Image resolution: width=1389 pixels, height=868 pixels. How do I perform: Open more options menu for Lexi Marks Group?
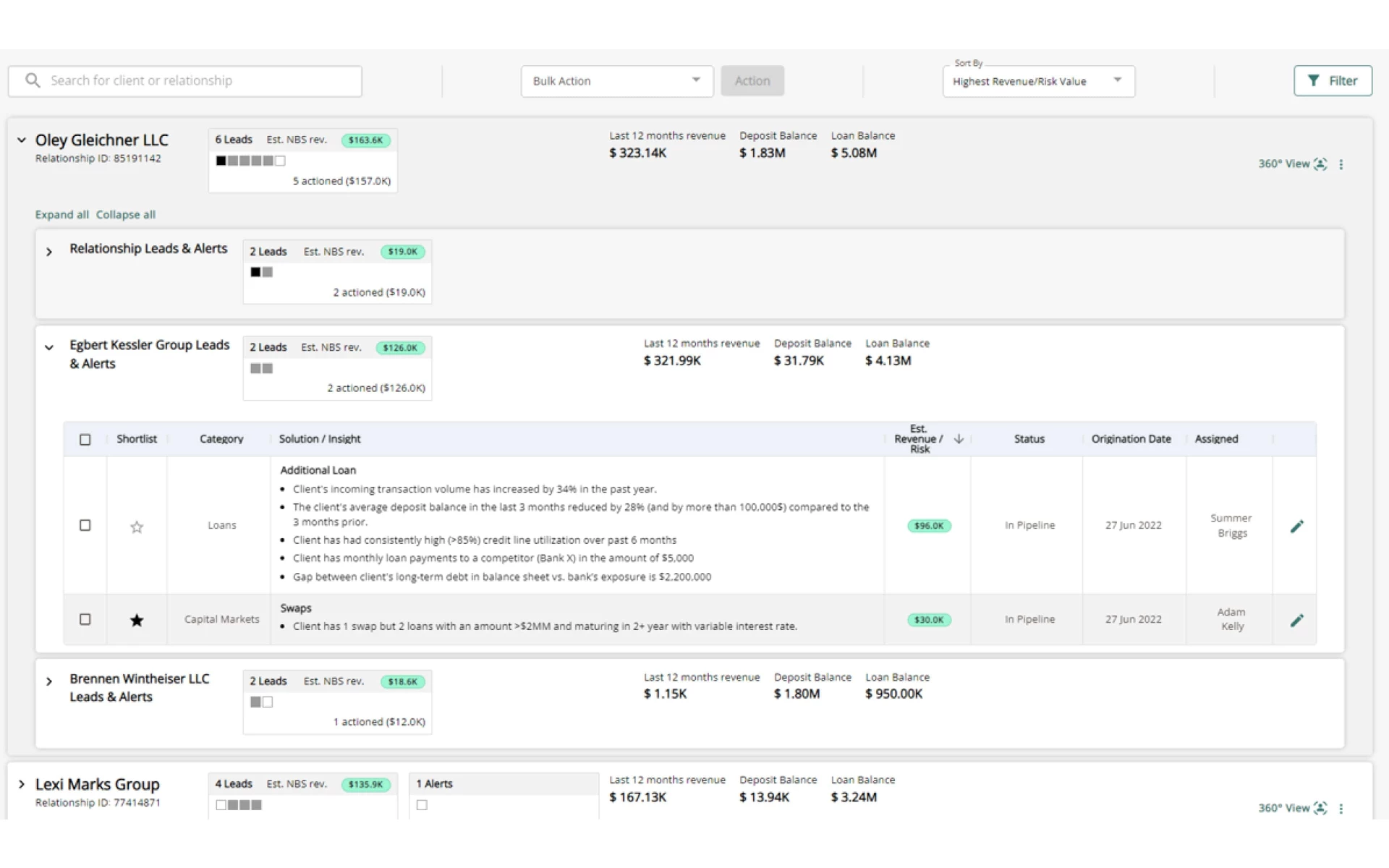tap(1341, 808)
